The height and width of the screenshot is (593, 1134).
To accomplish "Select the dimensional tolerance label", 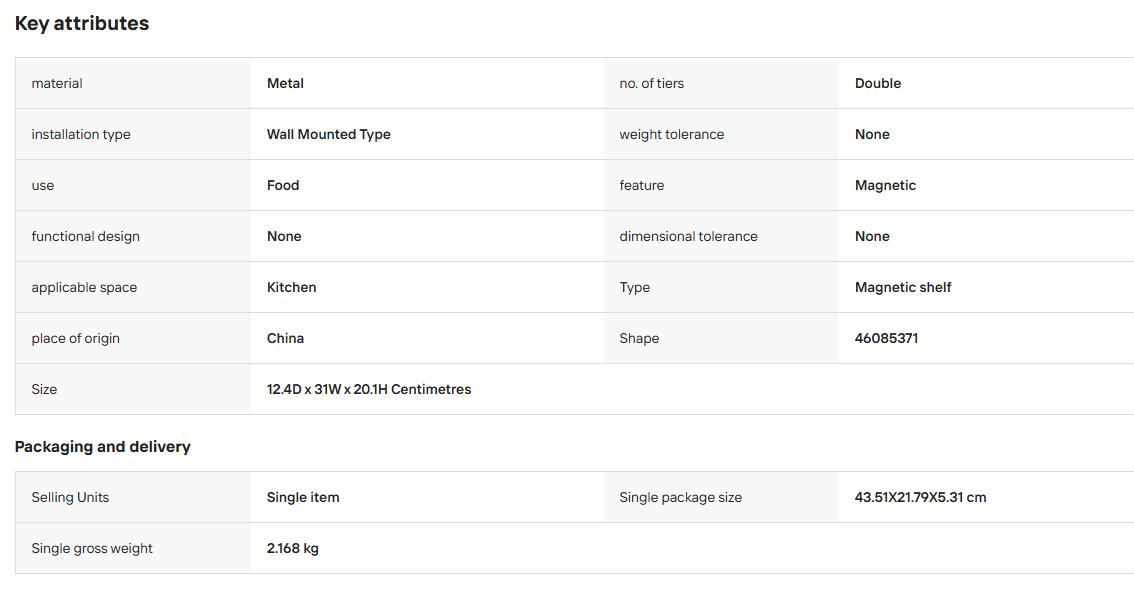I will coord(688,236).
